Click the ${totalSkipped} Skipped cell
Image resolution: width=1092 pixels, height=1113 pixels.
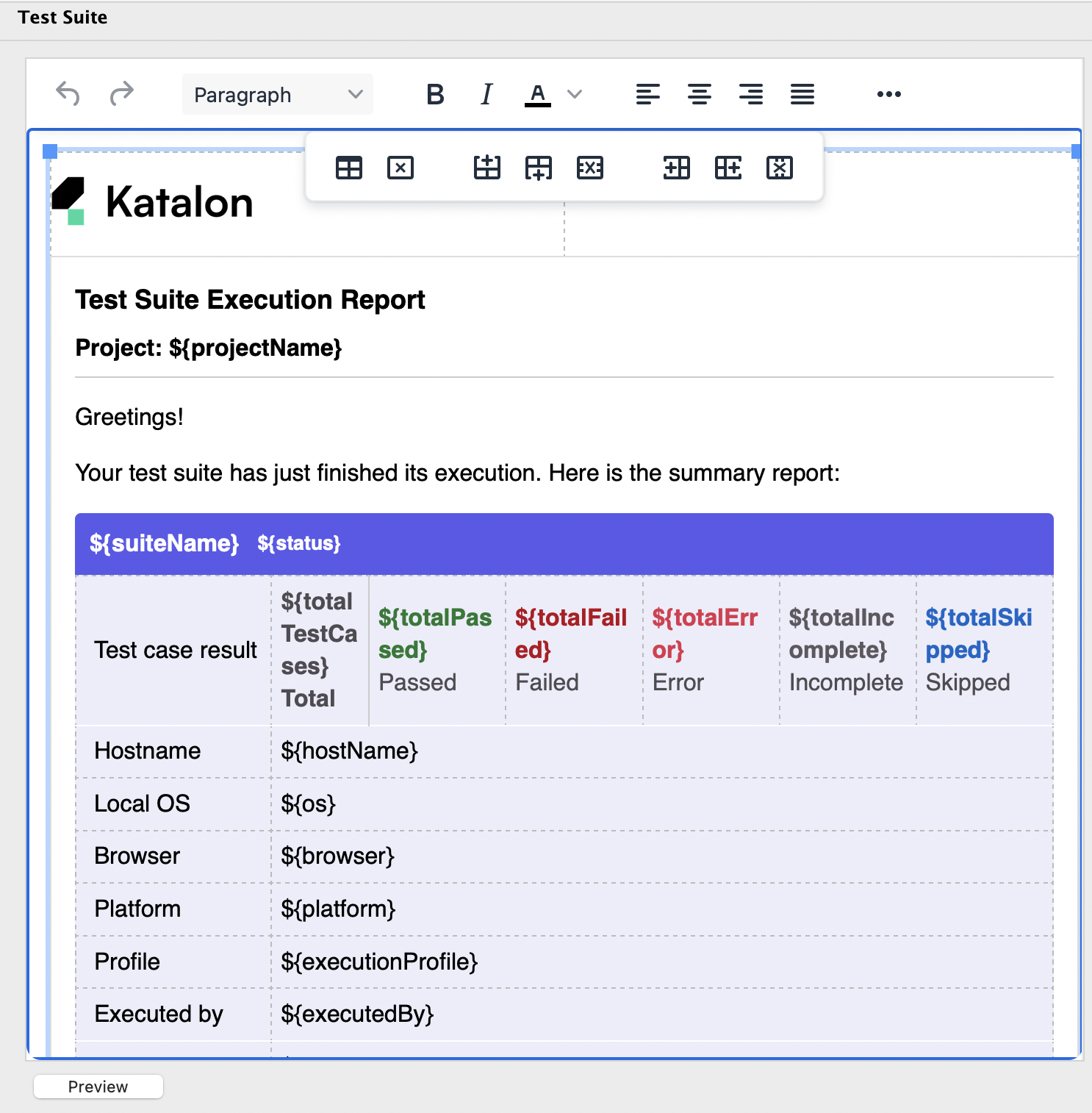984,650
